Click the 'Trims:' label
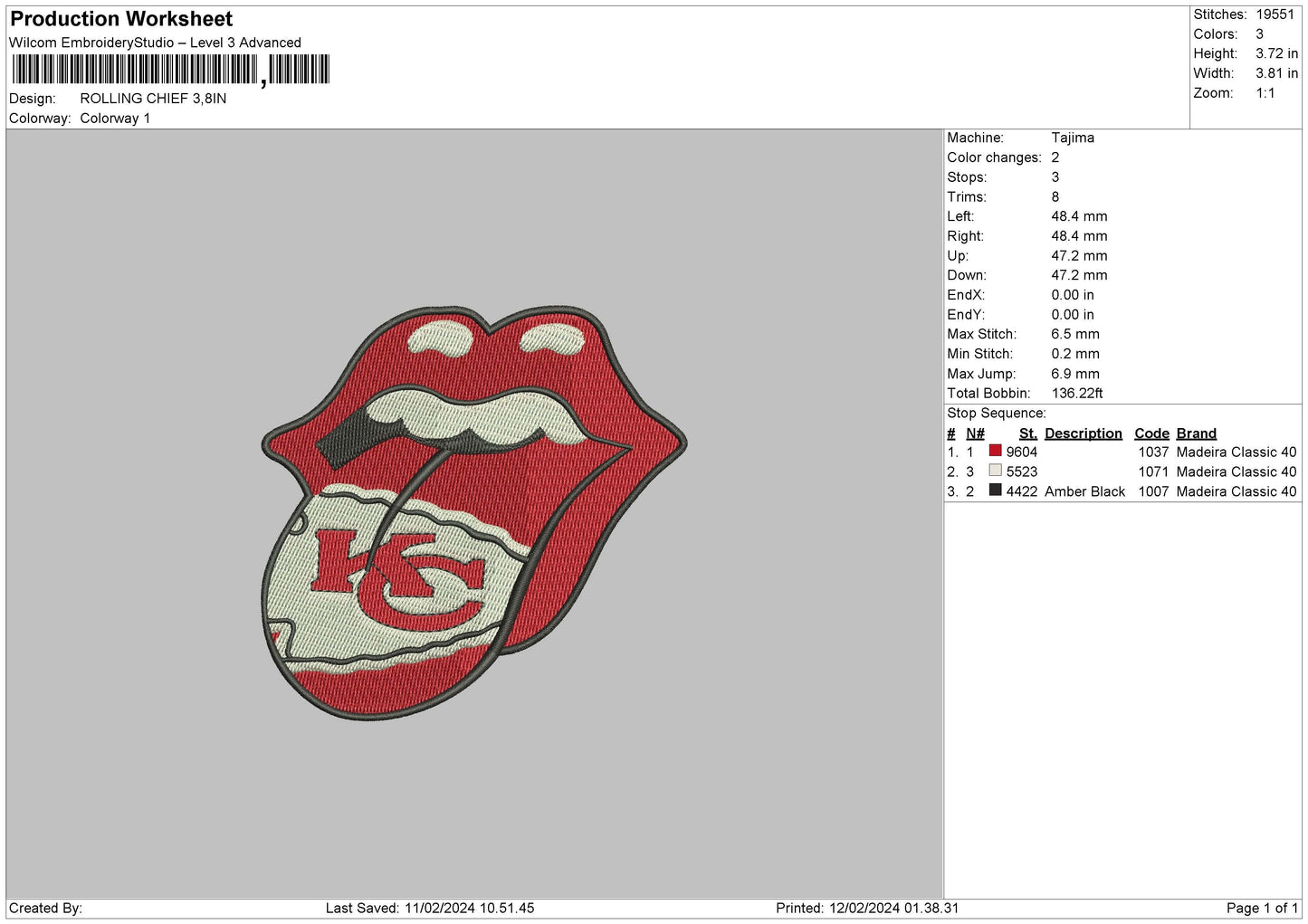 coord(967,197)
